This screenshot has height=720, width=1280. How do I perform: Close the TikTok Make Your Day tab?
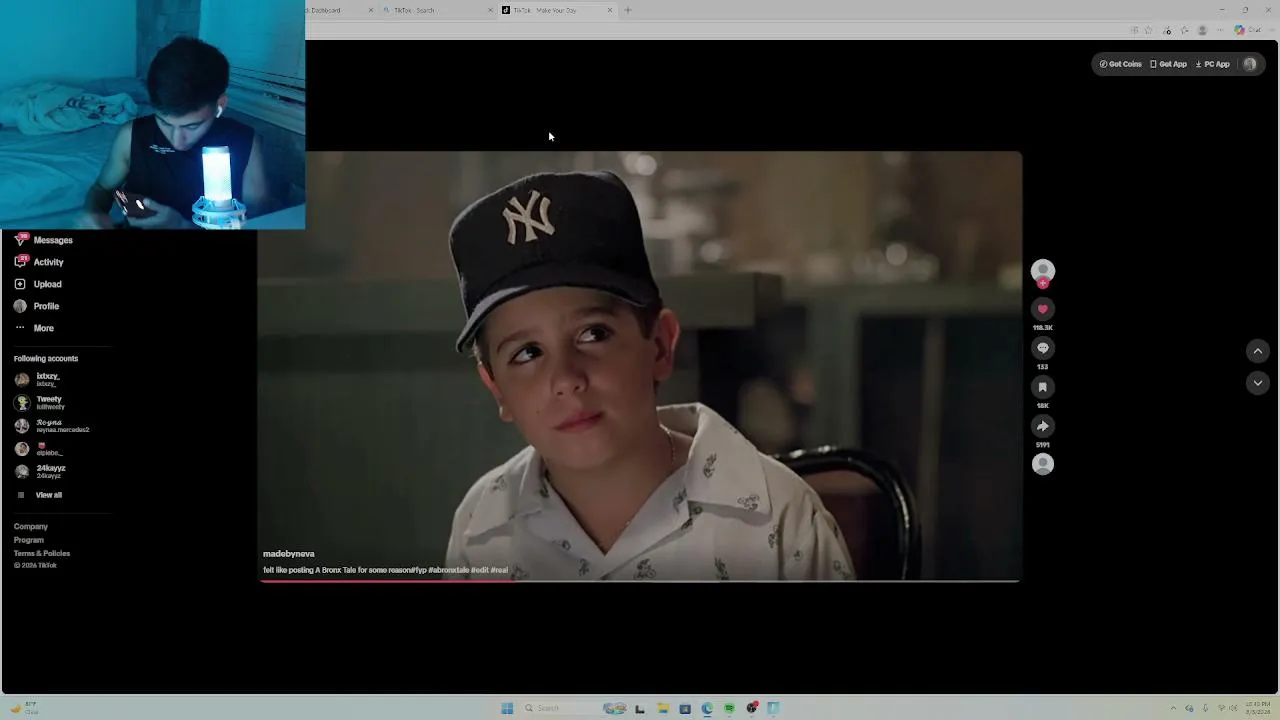point(610,10)
